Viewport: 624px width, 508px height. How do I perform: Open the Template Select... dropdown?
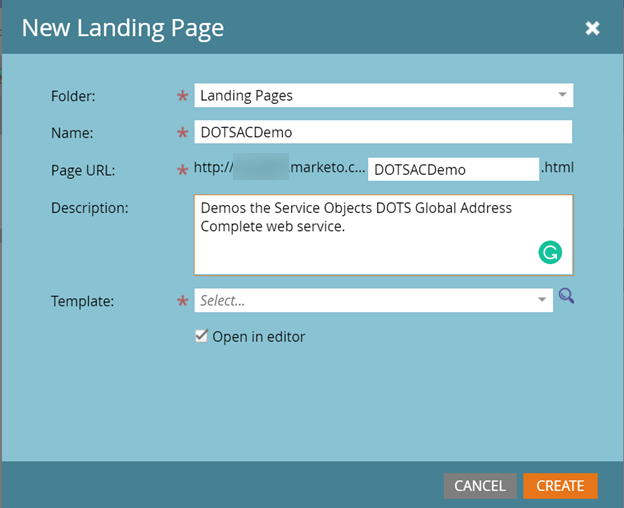(373, 300)
